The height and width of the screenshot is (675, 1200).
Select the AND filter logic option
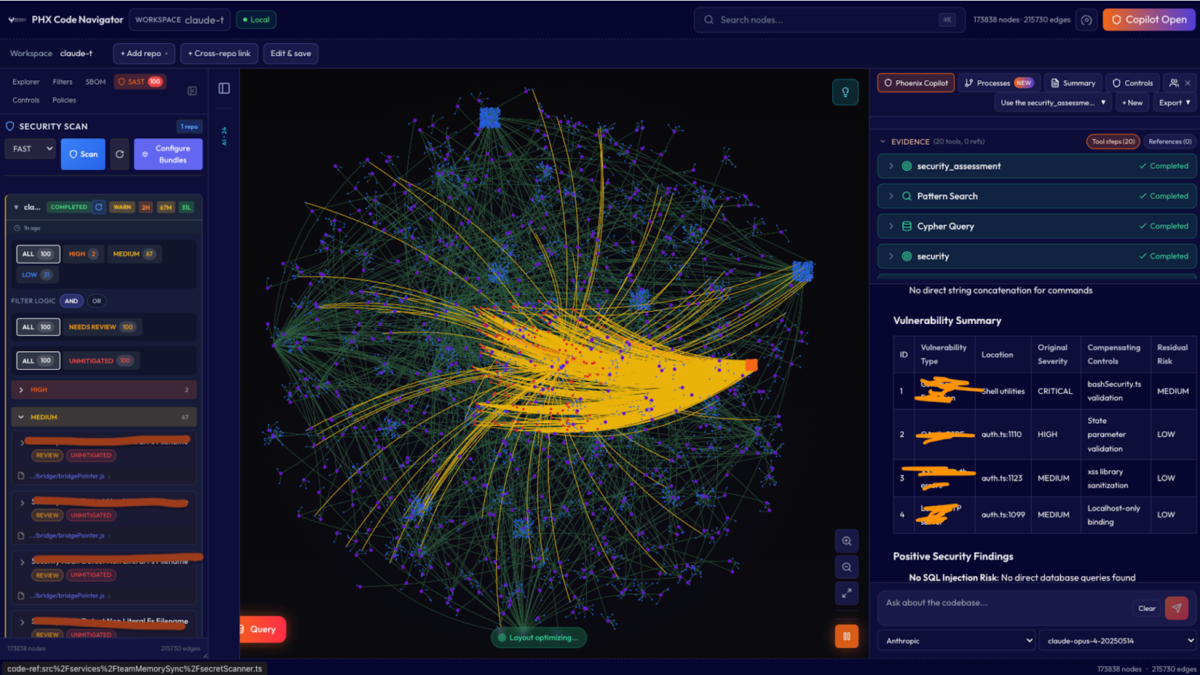point(71,301)
